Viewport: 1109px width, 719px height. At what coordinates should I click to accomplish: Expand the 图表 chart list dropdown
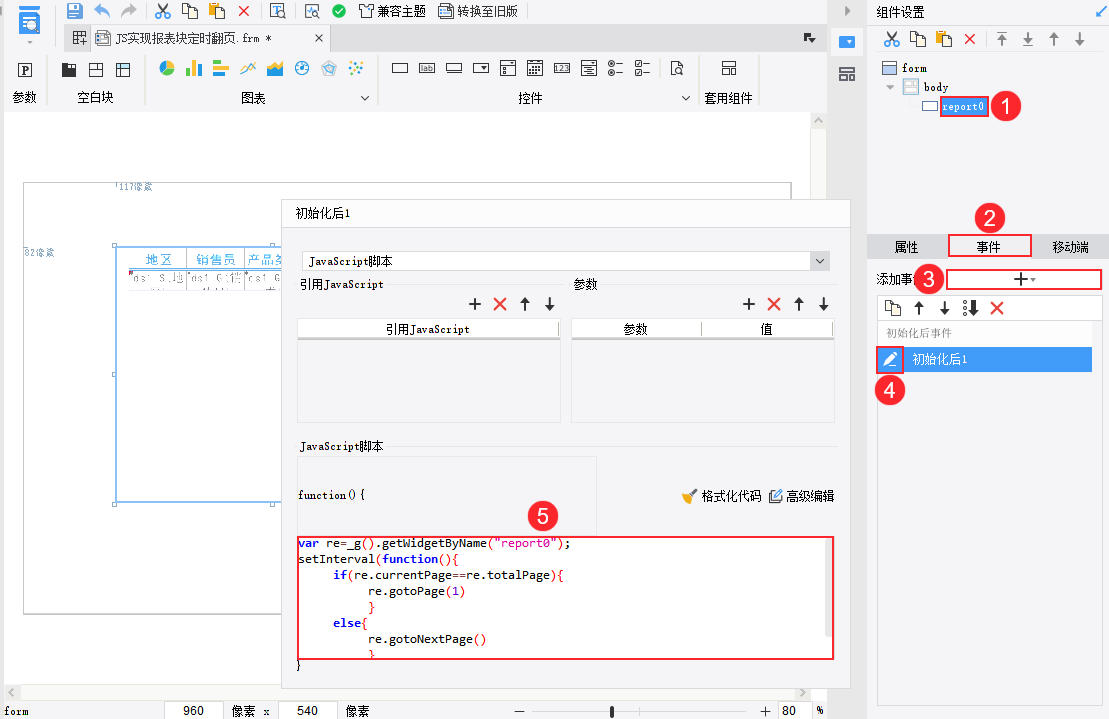coord(365,98)
